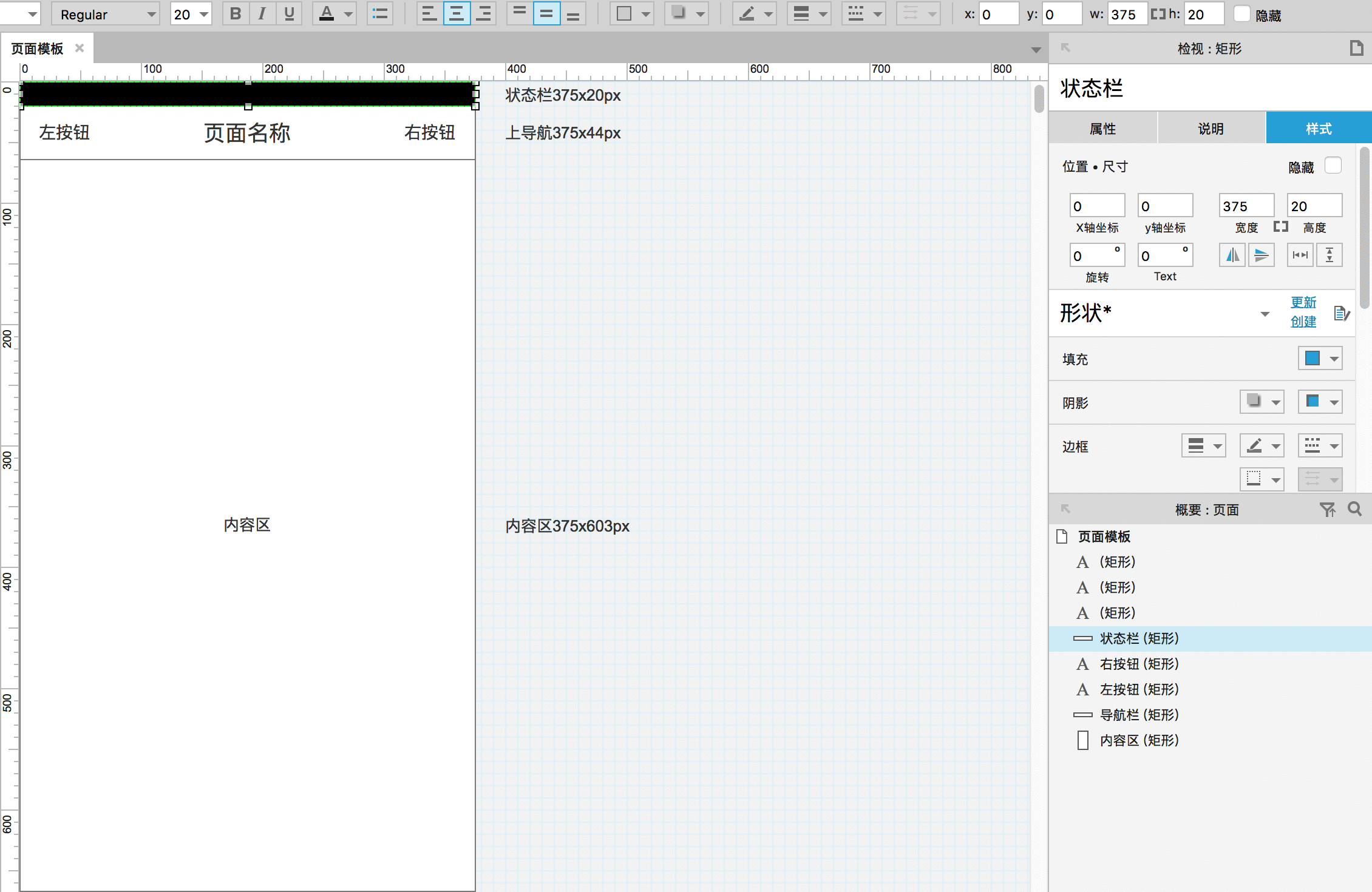The image size is (1372, 892).
Task: Toggle underline text formatting
Action: (x=289, y=14)
